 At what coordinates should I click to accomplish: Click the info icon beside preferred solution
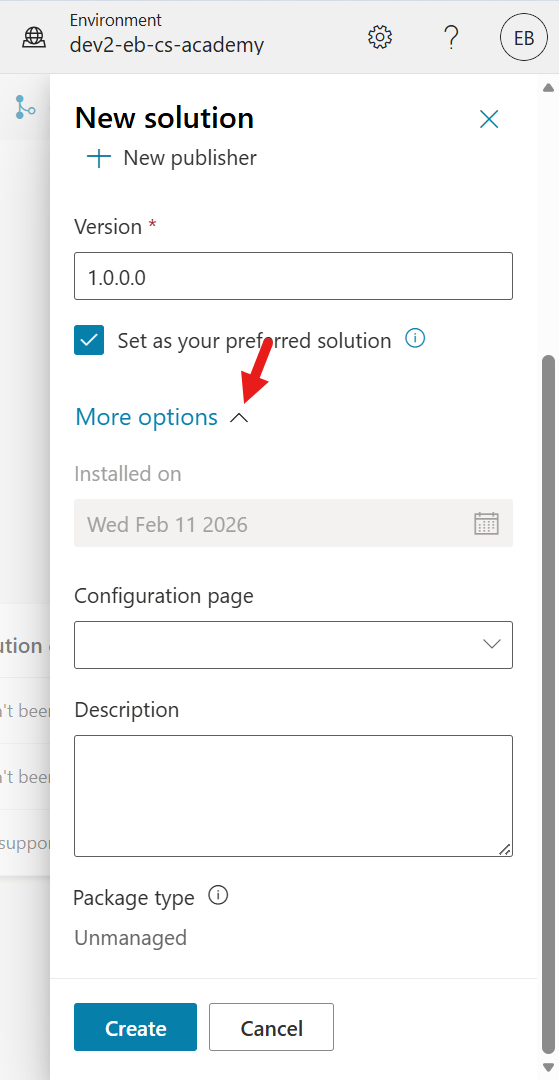[x=415, y=339]
